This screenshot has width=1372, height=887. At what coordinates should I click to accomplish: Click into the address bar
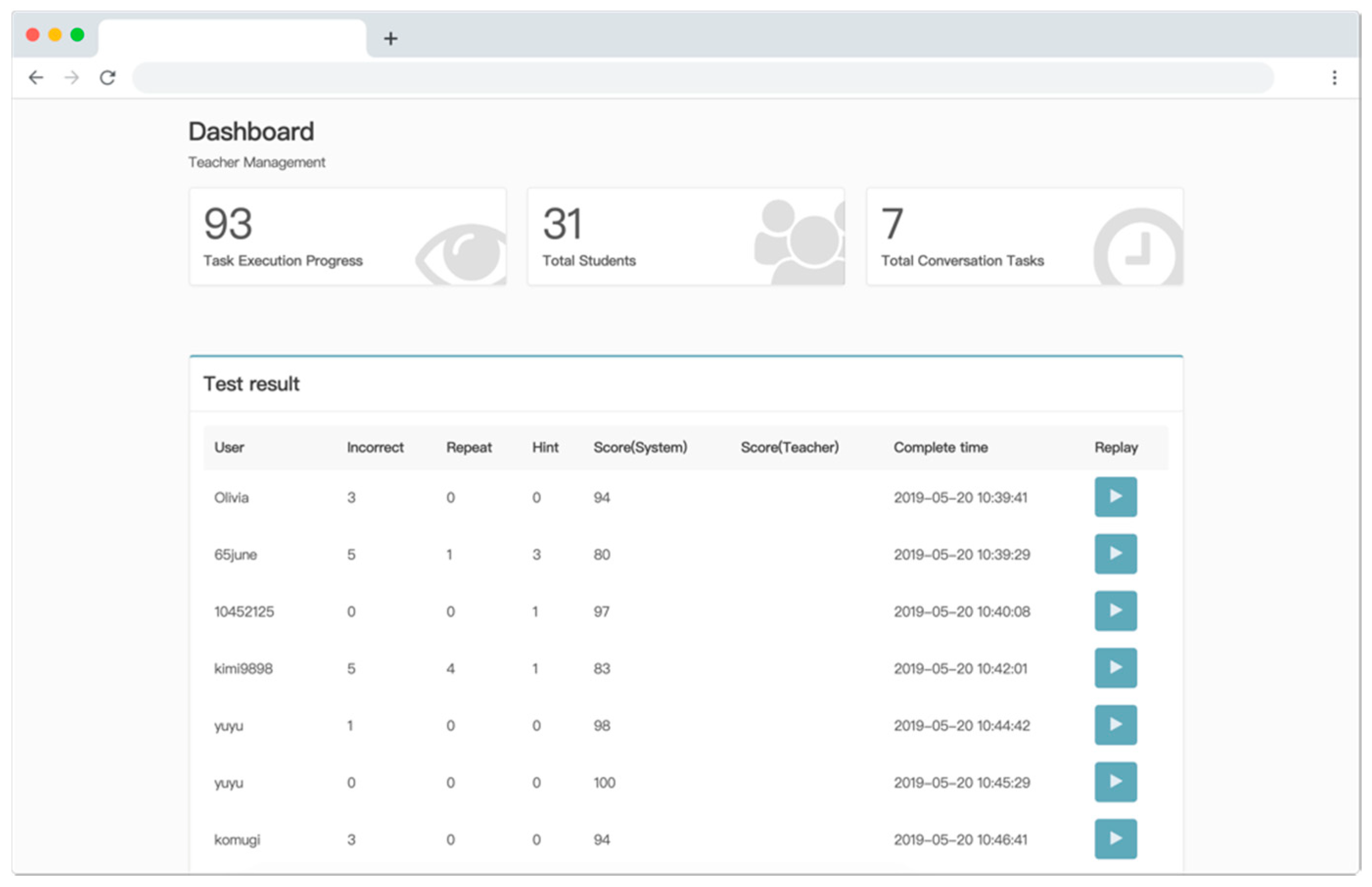tap(703, 77)
